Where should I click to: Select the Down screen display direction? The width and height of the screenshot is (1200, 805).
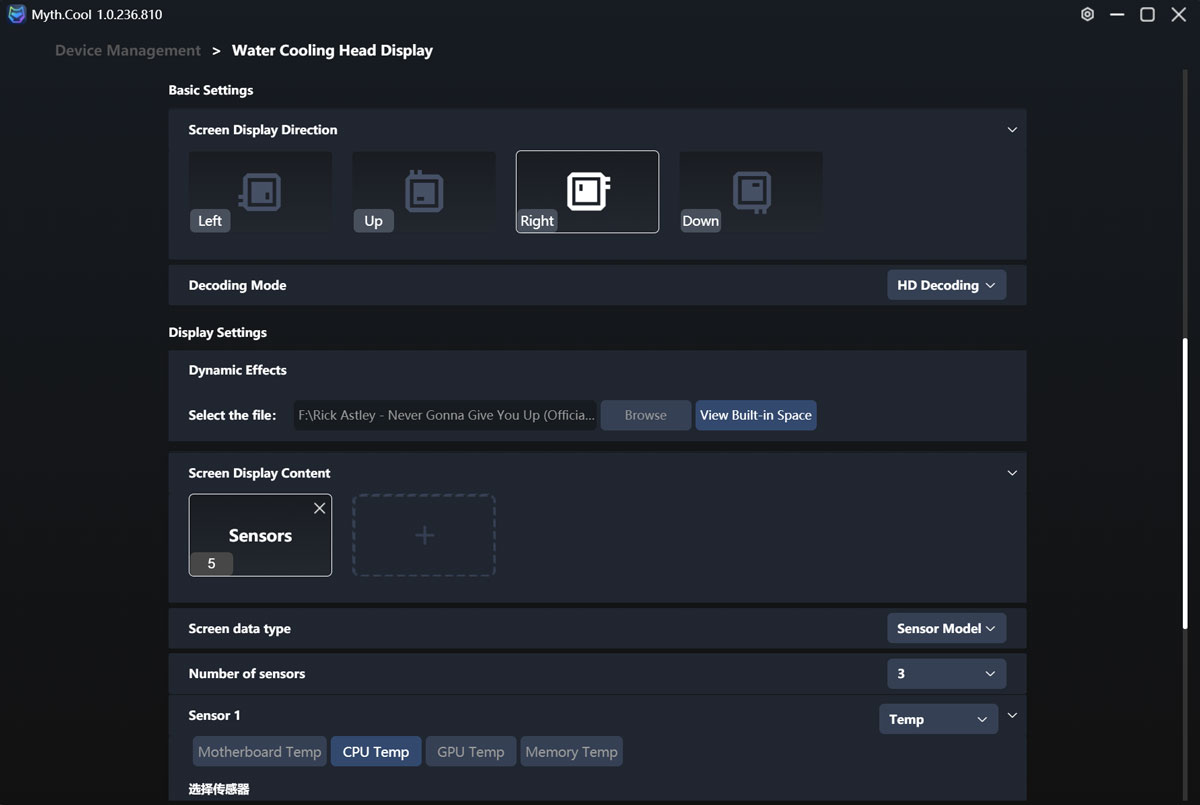click(x=750, y=192)
